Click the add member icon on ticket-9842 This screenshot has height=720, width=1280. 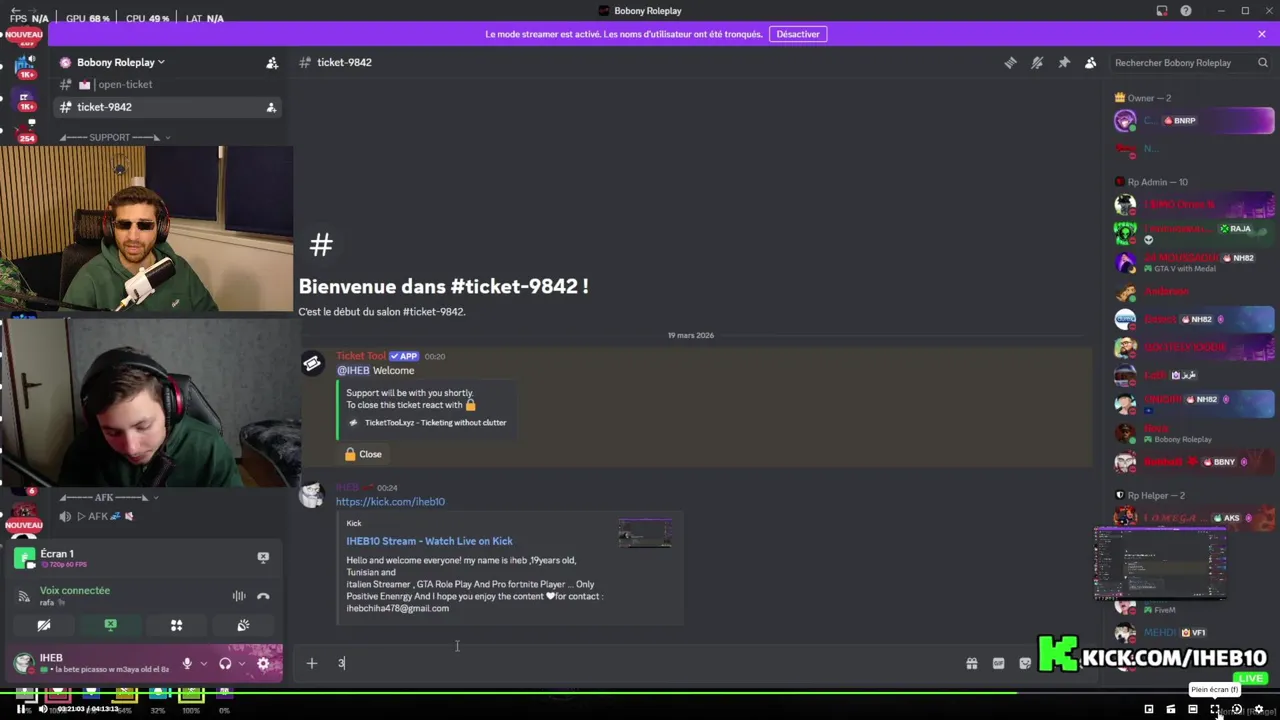[x=271, y=107]
